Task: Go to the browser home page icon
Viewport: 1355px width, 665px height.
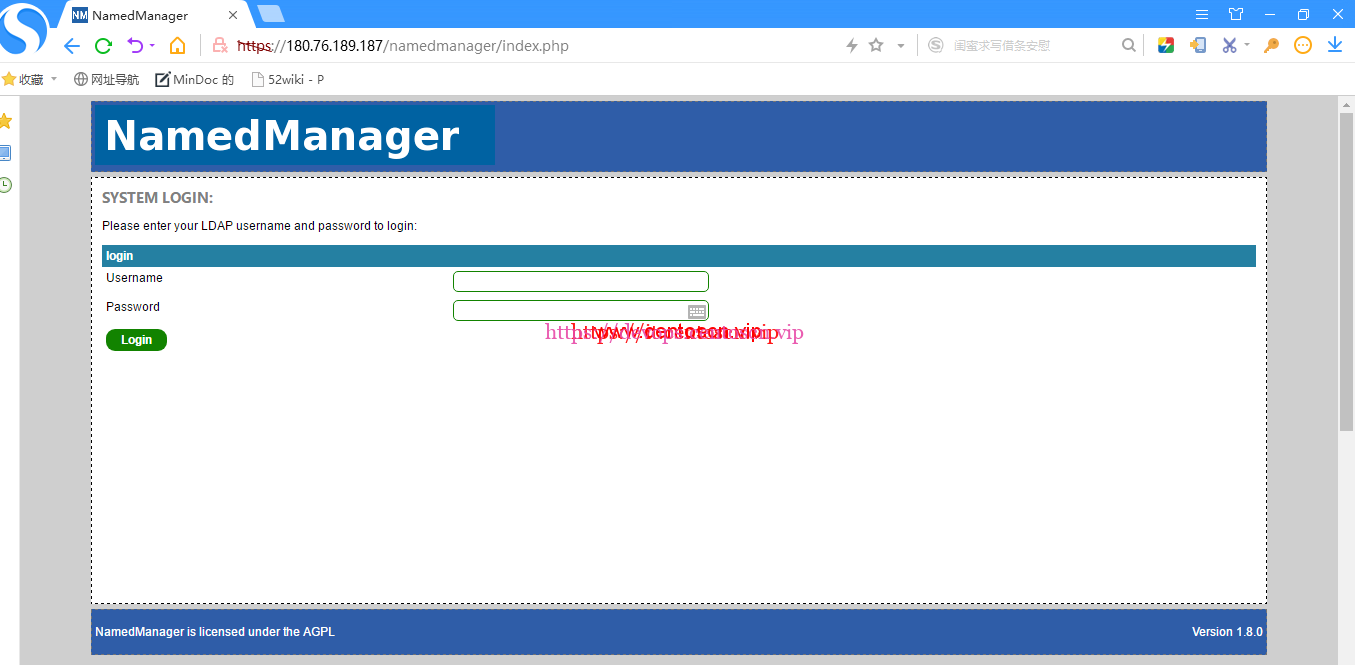Action: (x=177, y=46)
